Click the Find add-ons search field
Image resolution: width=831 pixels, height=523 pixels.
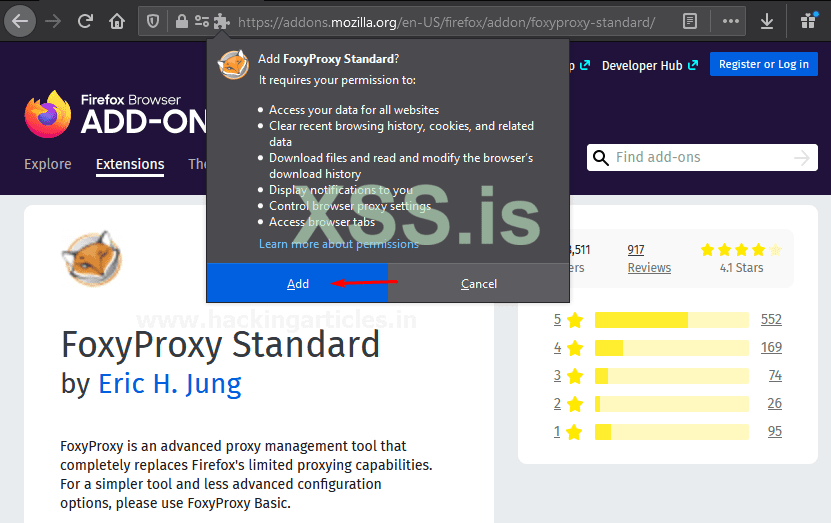701,157
